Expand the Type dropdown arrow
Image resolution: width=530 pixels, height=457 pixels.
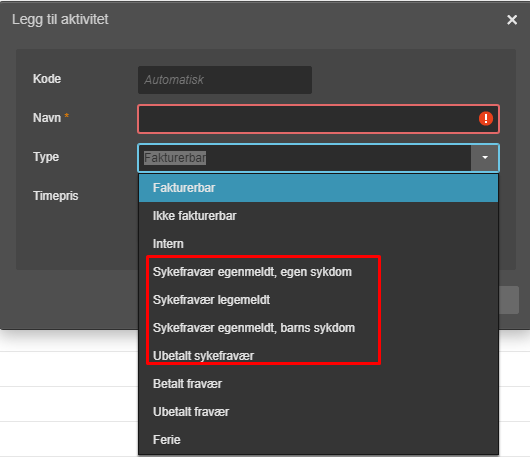pyautogui.click(x=485, y=158)
